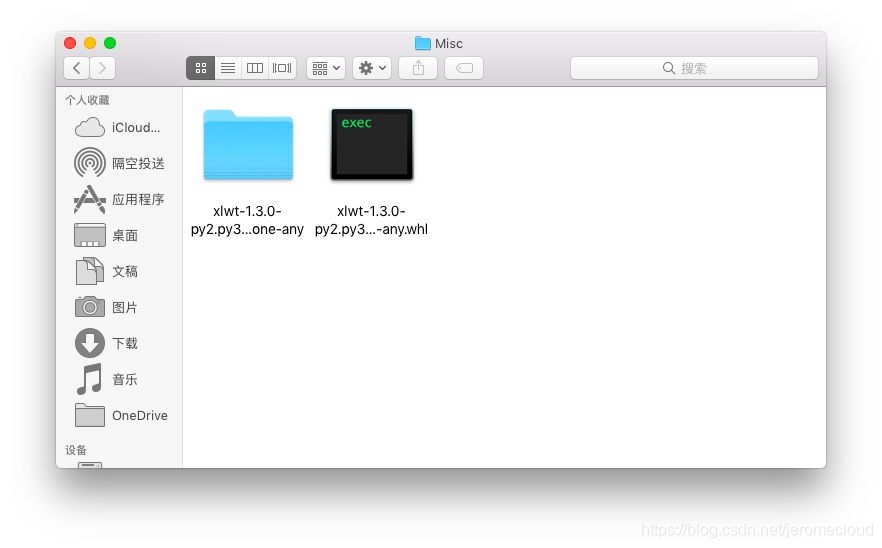
Task: Open Desktop (桌面) in sidebar
Action: click(106, 235)
